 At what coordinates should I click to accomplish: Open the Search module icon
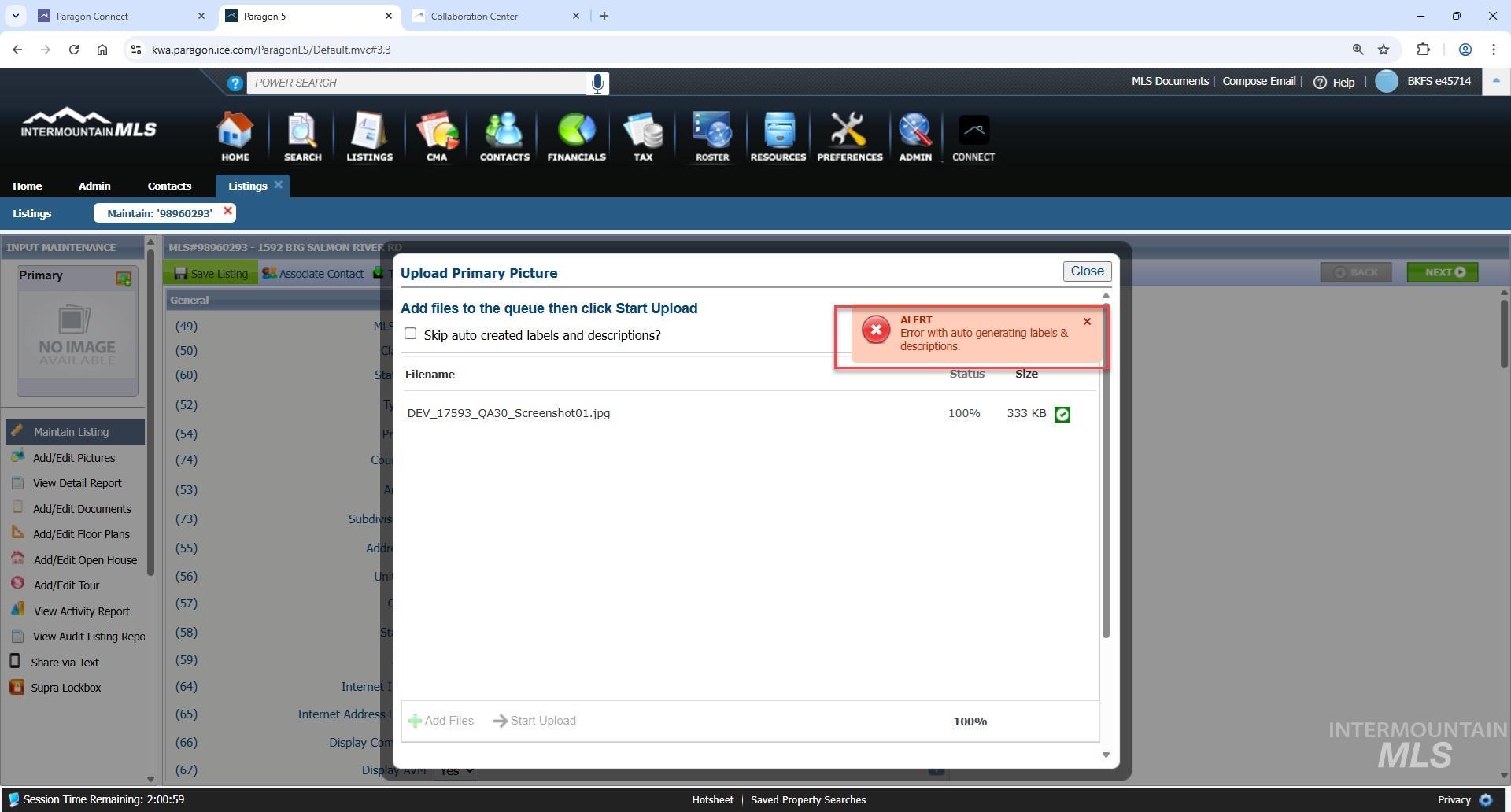pos(302,136)
